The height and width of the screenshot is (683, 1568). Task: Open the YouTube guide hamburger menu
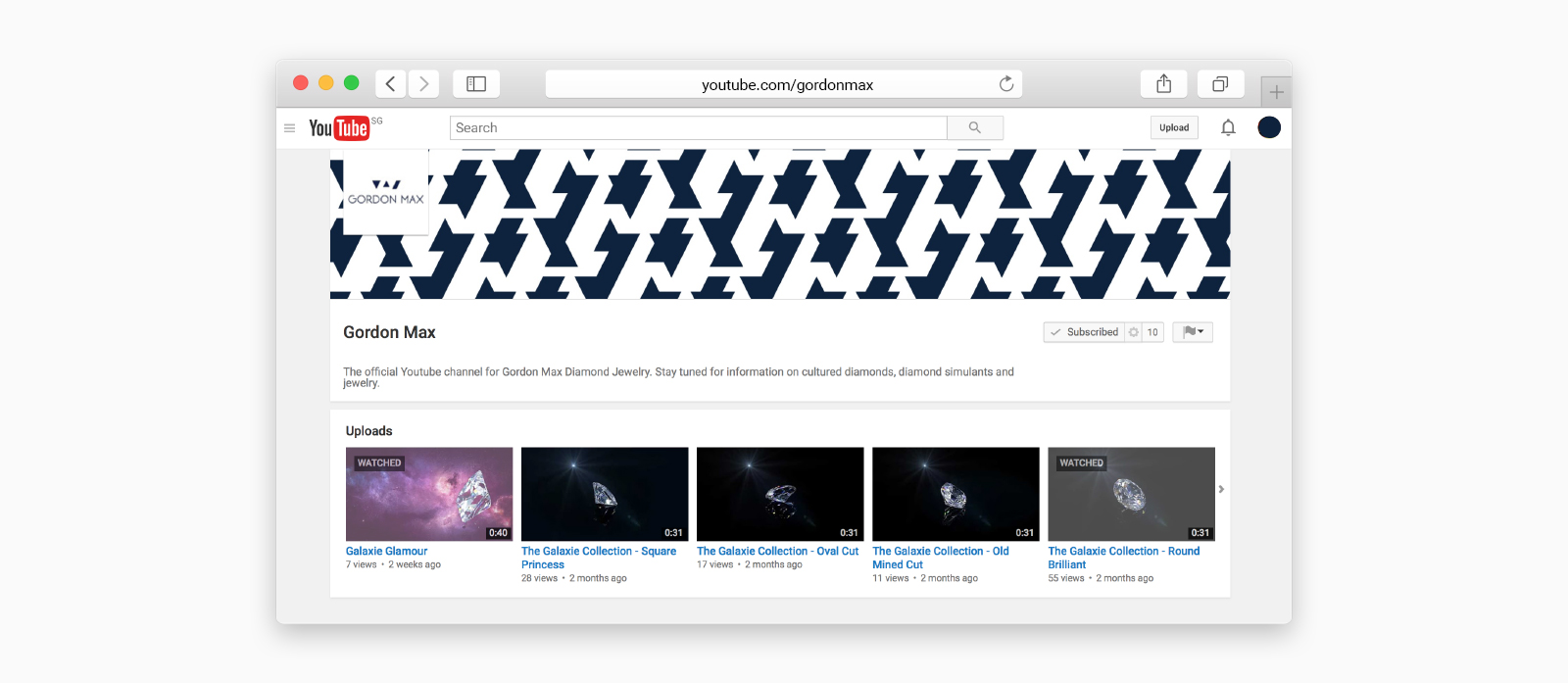pyautogui.click(x=289, y=128)
